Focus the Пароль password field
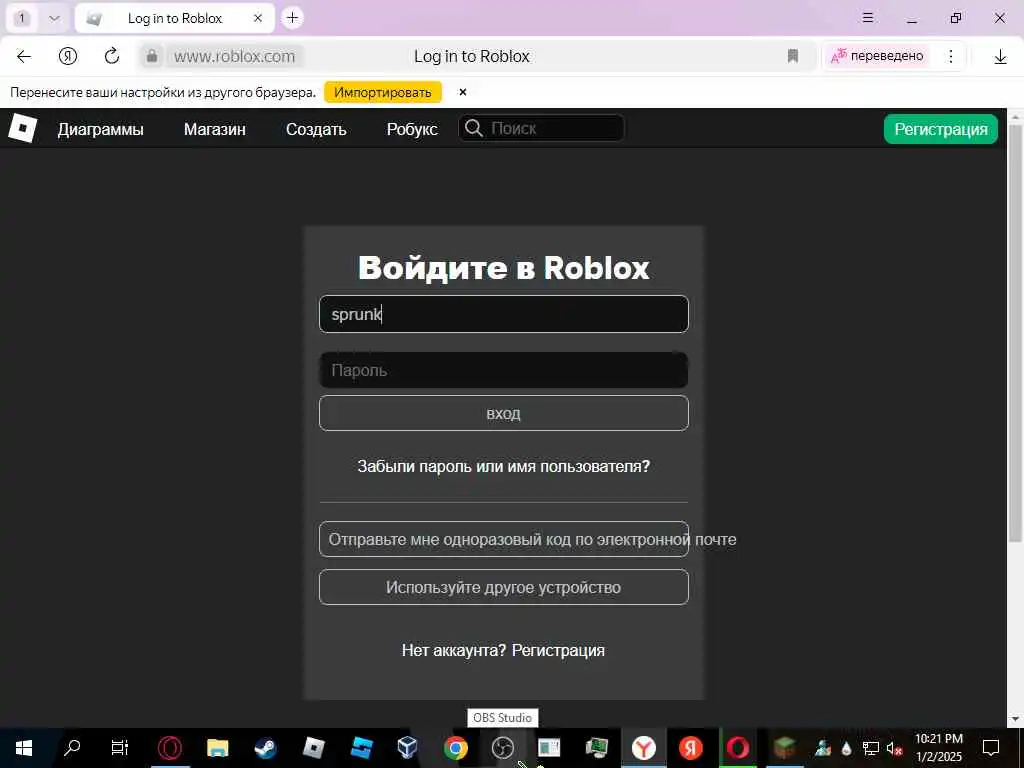The width and height of the screenshot is (1024, 768). tap(504, 370)
